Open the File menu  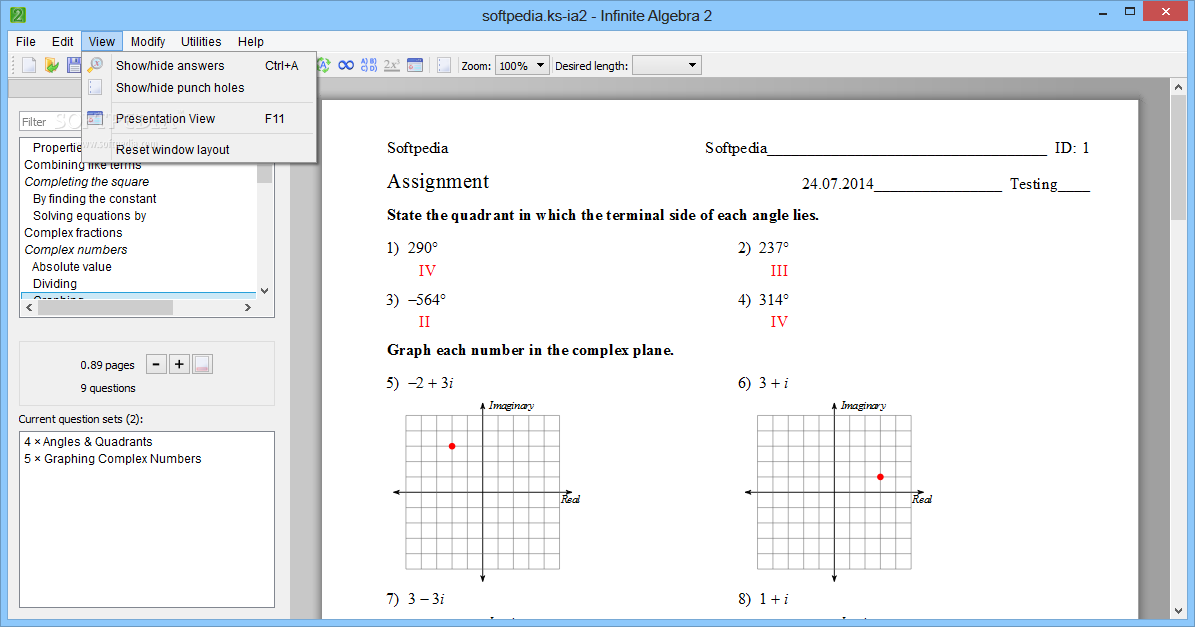[x=26, y=42]
